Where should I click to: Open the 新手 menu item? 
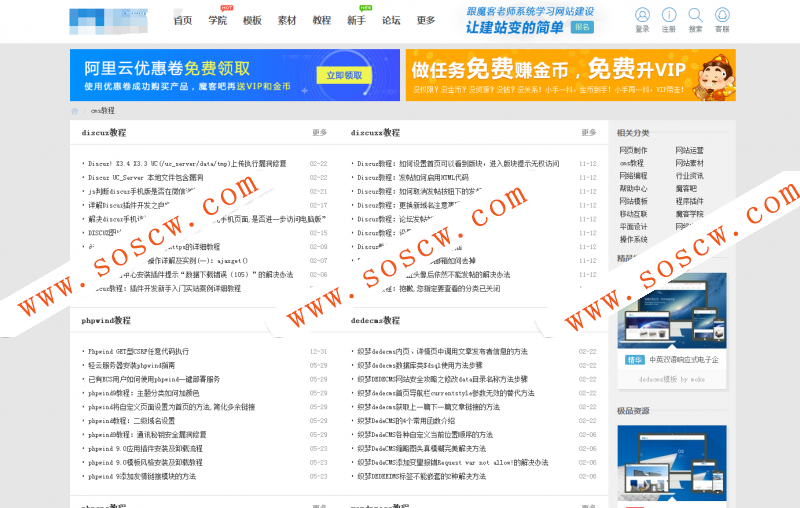point(356,20)
